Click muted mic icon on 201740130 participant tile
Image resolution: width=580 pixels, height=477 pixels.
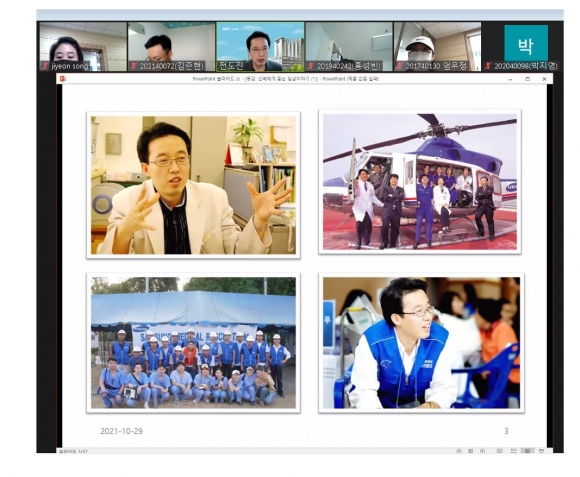tap(399, 66)
